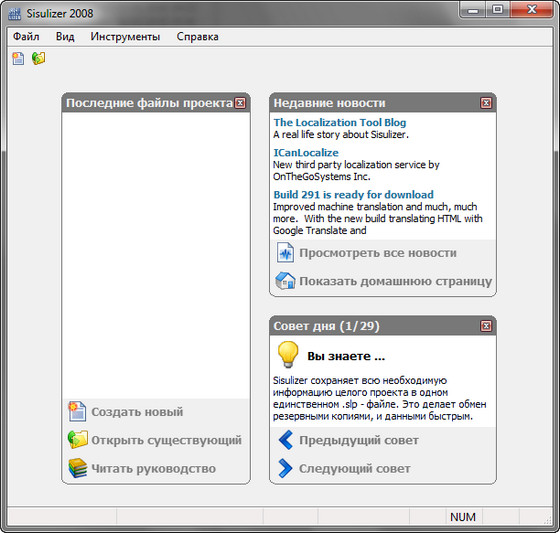560x533 pixels.
Task: Click the Открыть существующий folder icon
Action: tap(78, 440)
